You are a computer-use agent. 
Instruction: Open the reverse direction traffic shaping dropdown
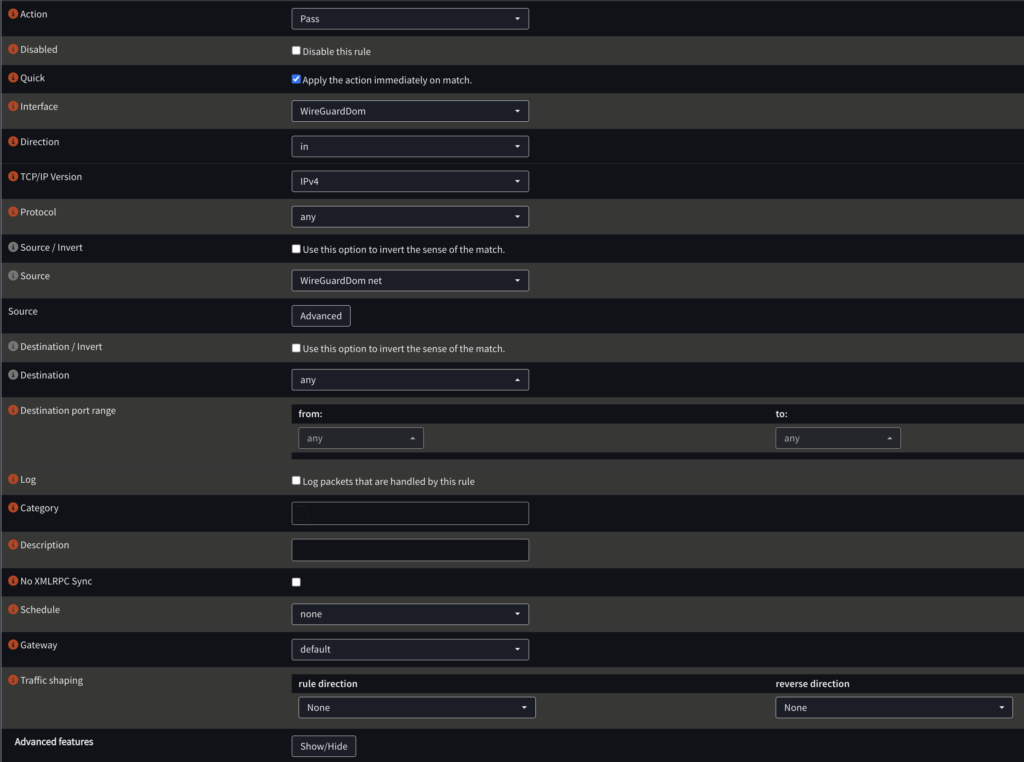(x=893, y=708)
